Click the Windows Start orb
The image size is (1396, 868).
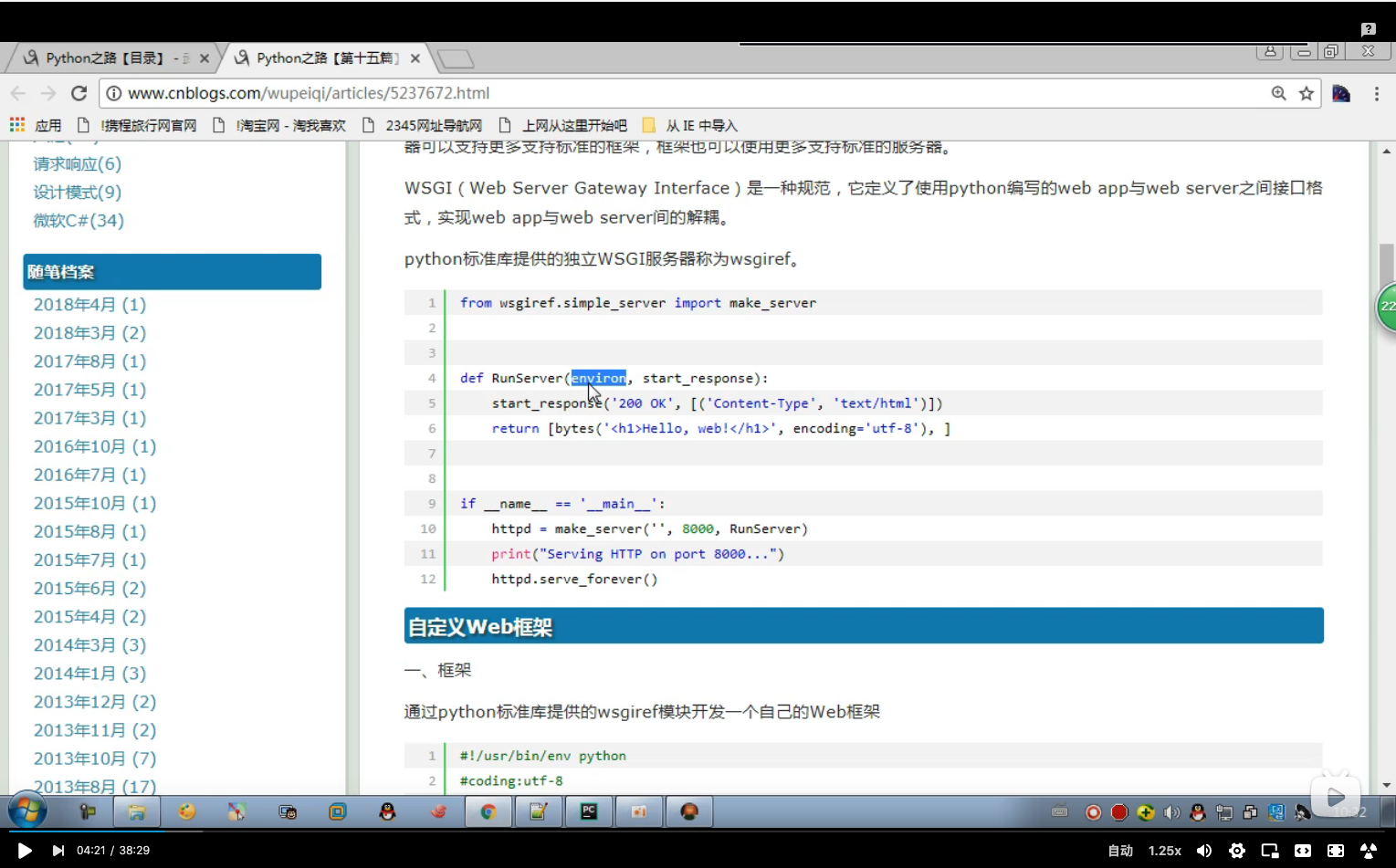[x=26, y=810]
